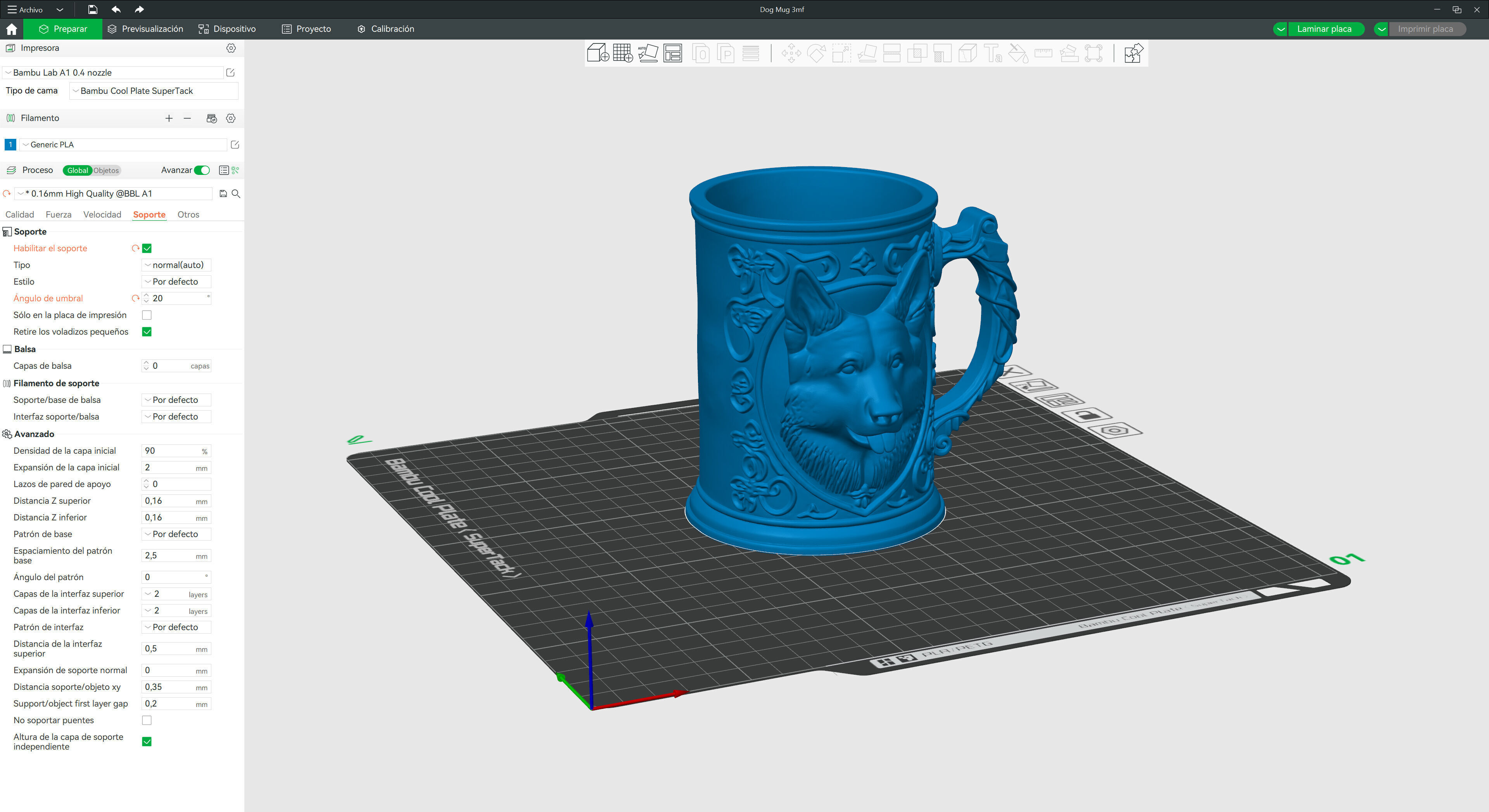Switch to the Dispositivo tab
This screenshot has width=1489, height=812.
226,29
